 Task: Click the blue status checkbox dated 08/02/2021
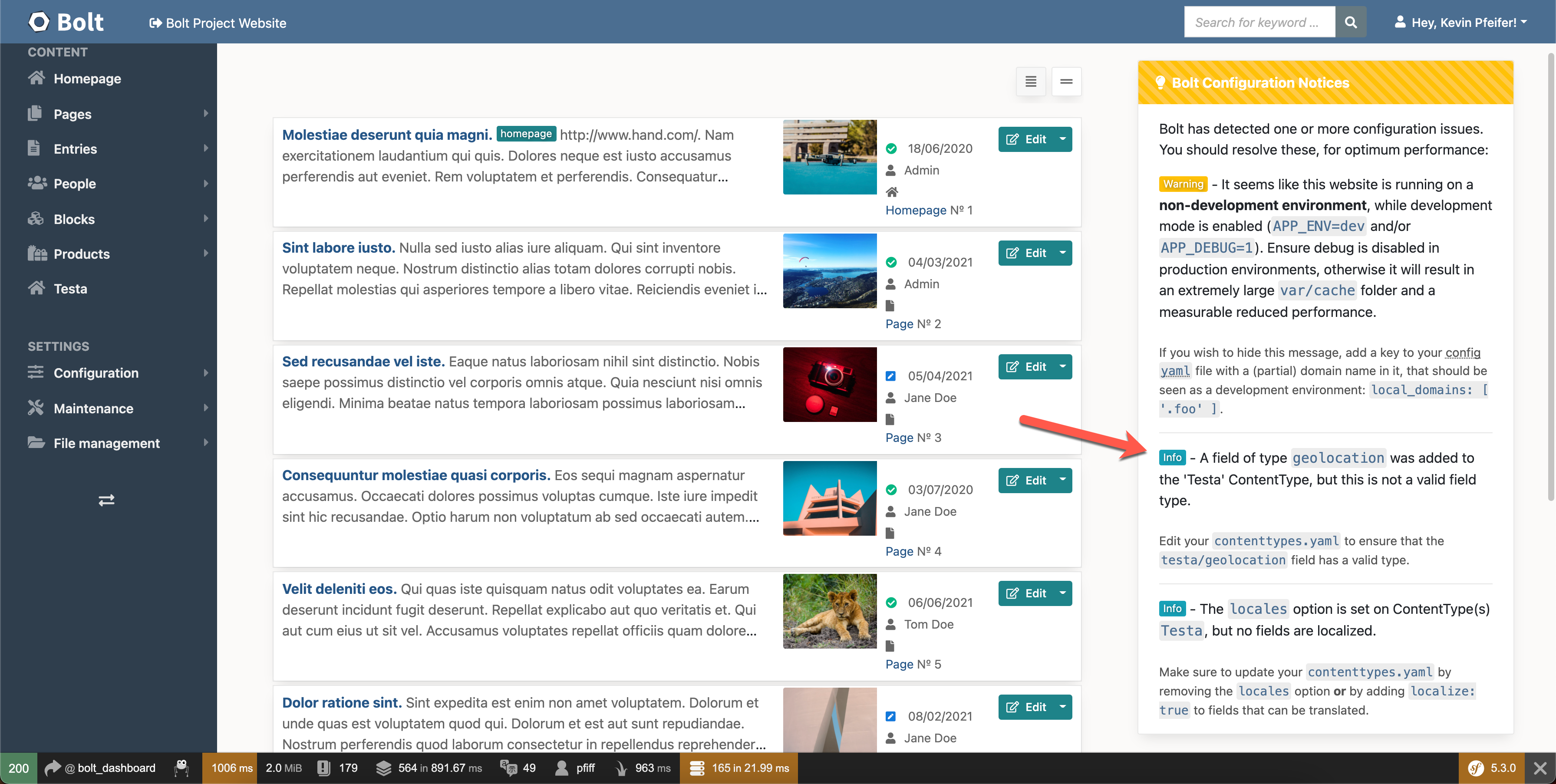[891, 716]
